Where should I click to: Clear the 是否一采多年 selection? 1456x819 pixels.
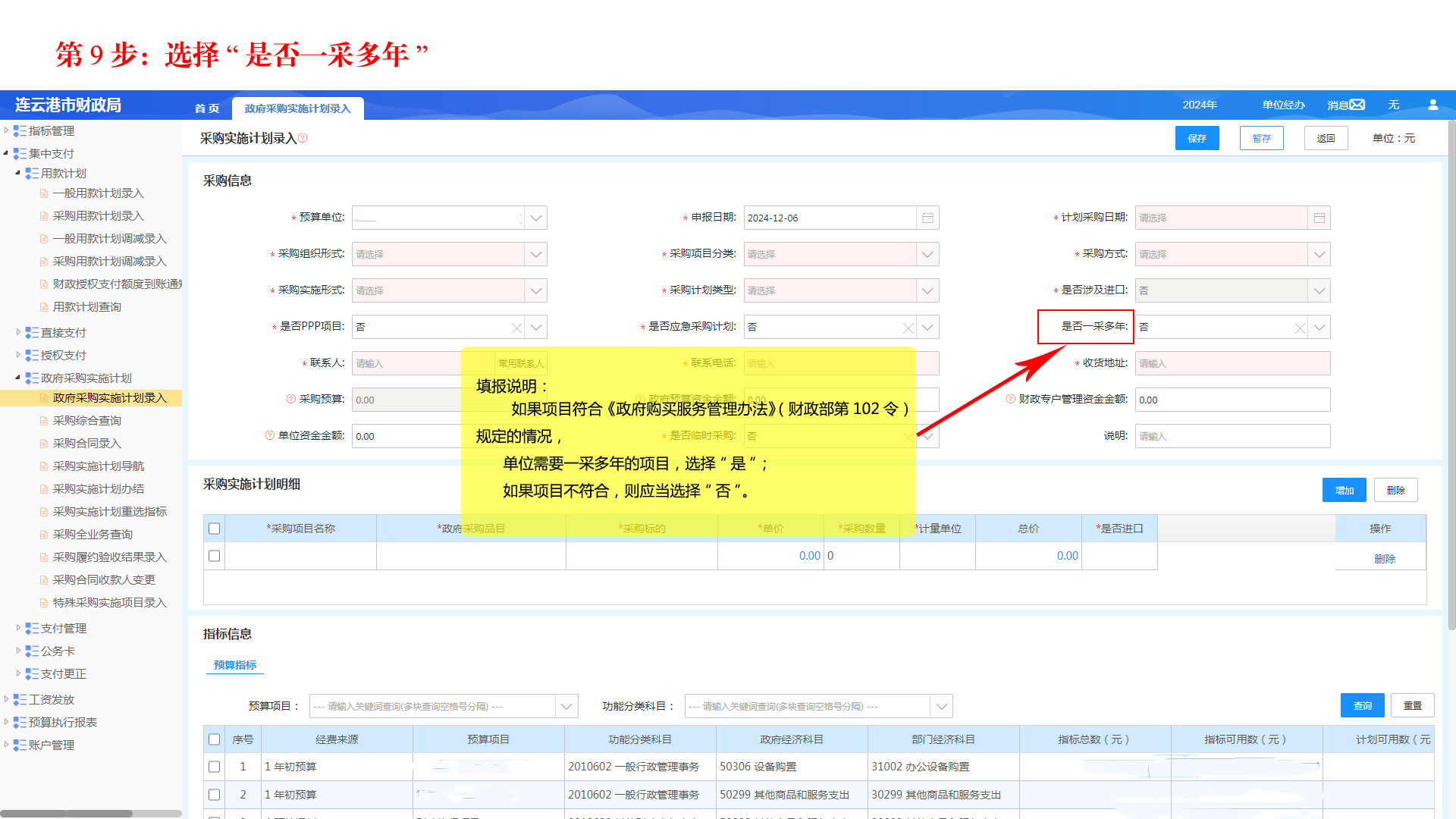coord(1300,328)
